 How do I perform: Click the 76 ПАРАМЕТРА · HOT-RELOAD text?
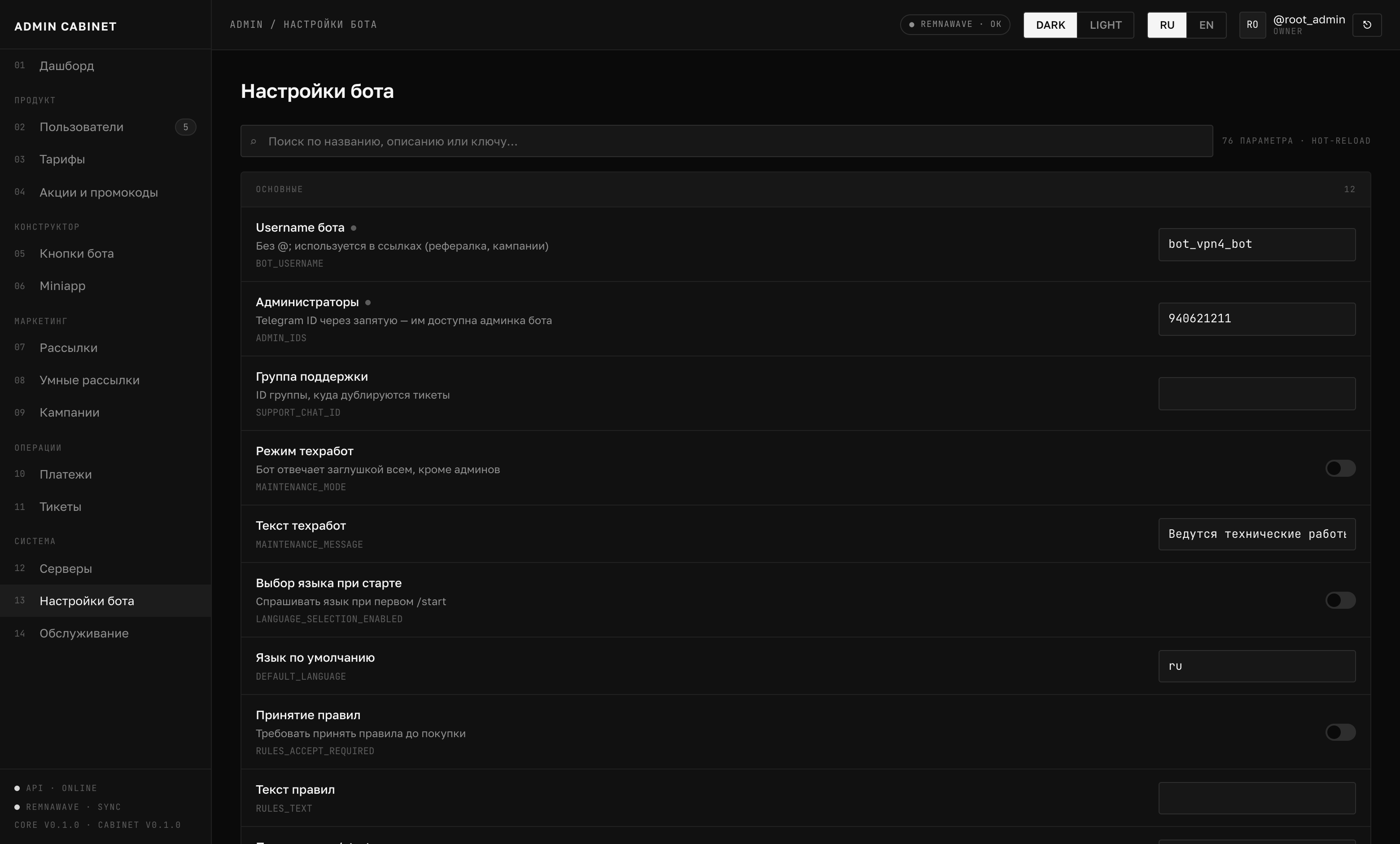point(1296,141)
